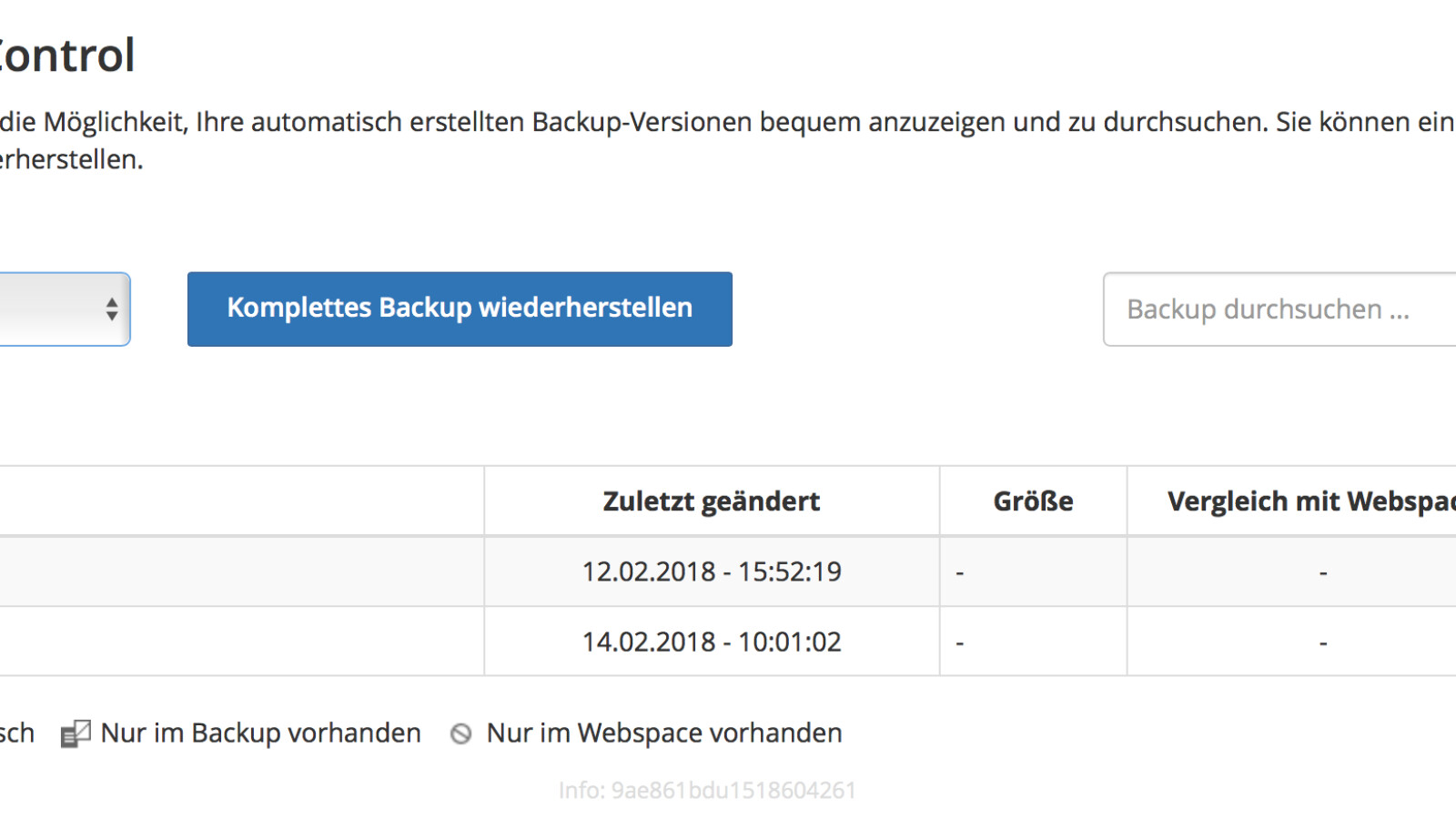This screenshot has width=1456, height=819.
Task: Click the down arrow on the backup selector
Action: click(111, 316)
